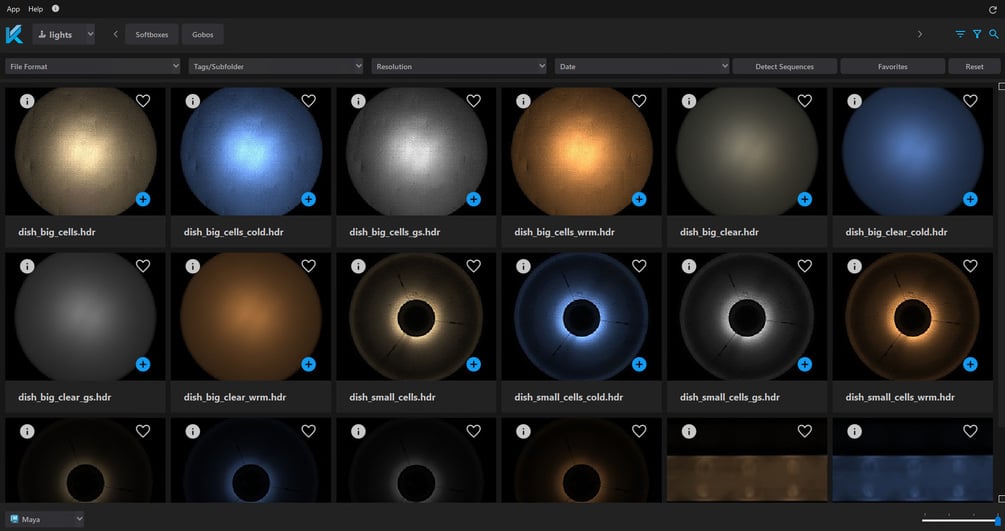Expand the Tags/Subfolder filter dropdown
Screen dimensions: 1005x531
coord(276,66)
